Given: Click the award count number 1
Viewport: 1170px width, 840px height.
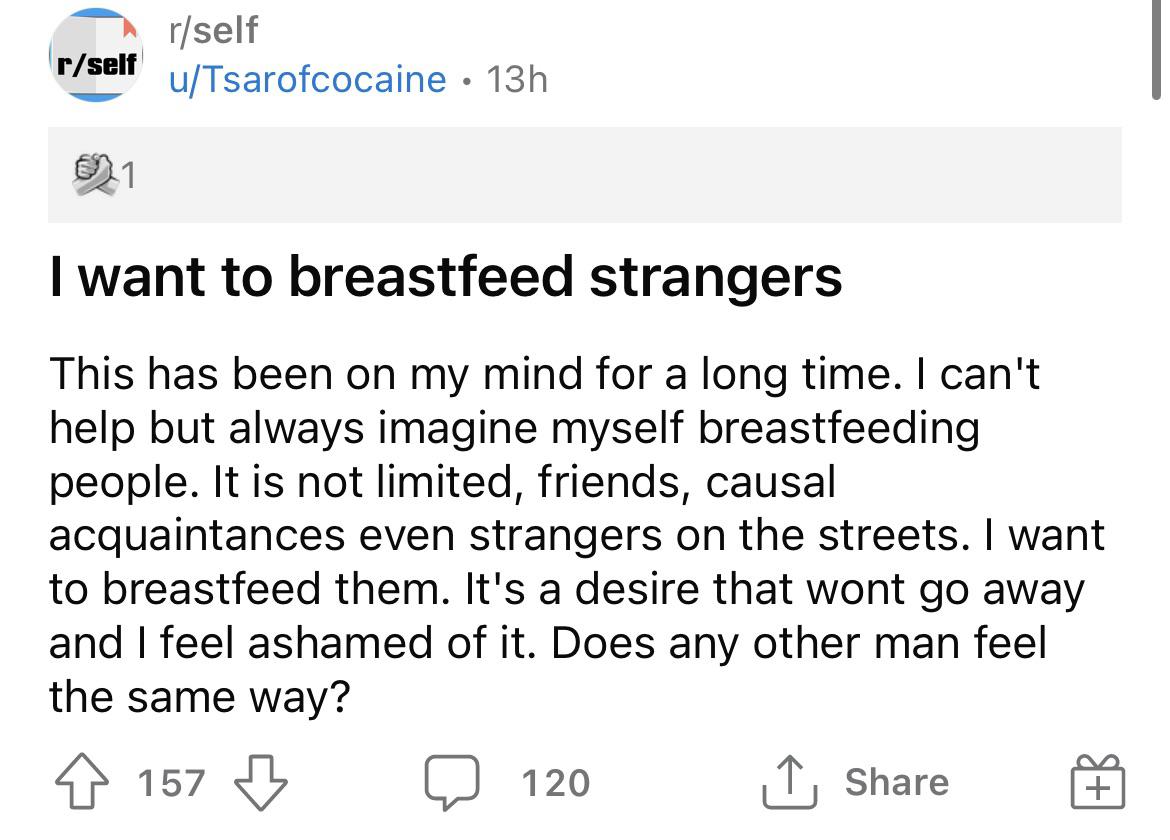Looking at the screenshot, I should coord(129,177).
